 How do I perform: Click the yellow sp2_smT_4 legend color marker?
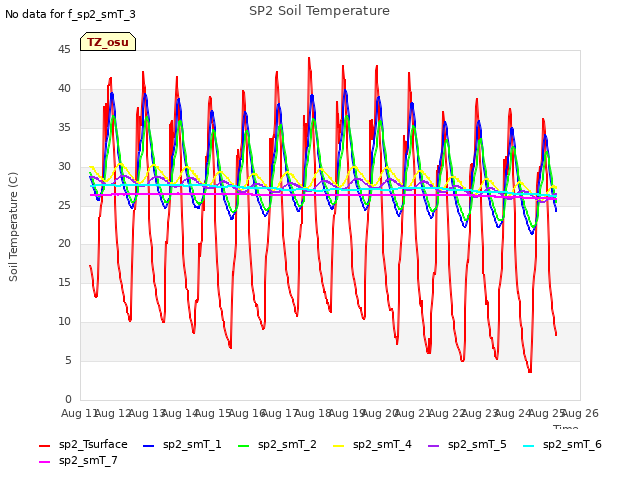[x=339, y=446]
